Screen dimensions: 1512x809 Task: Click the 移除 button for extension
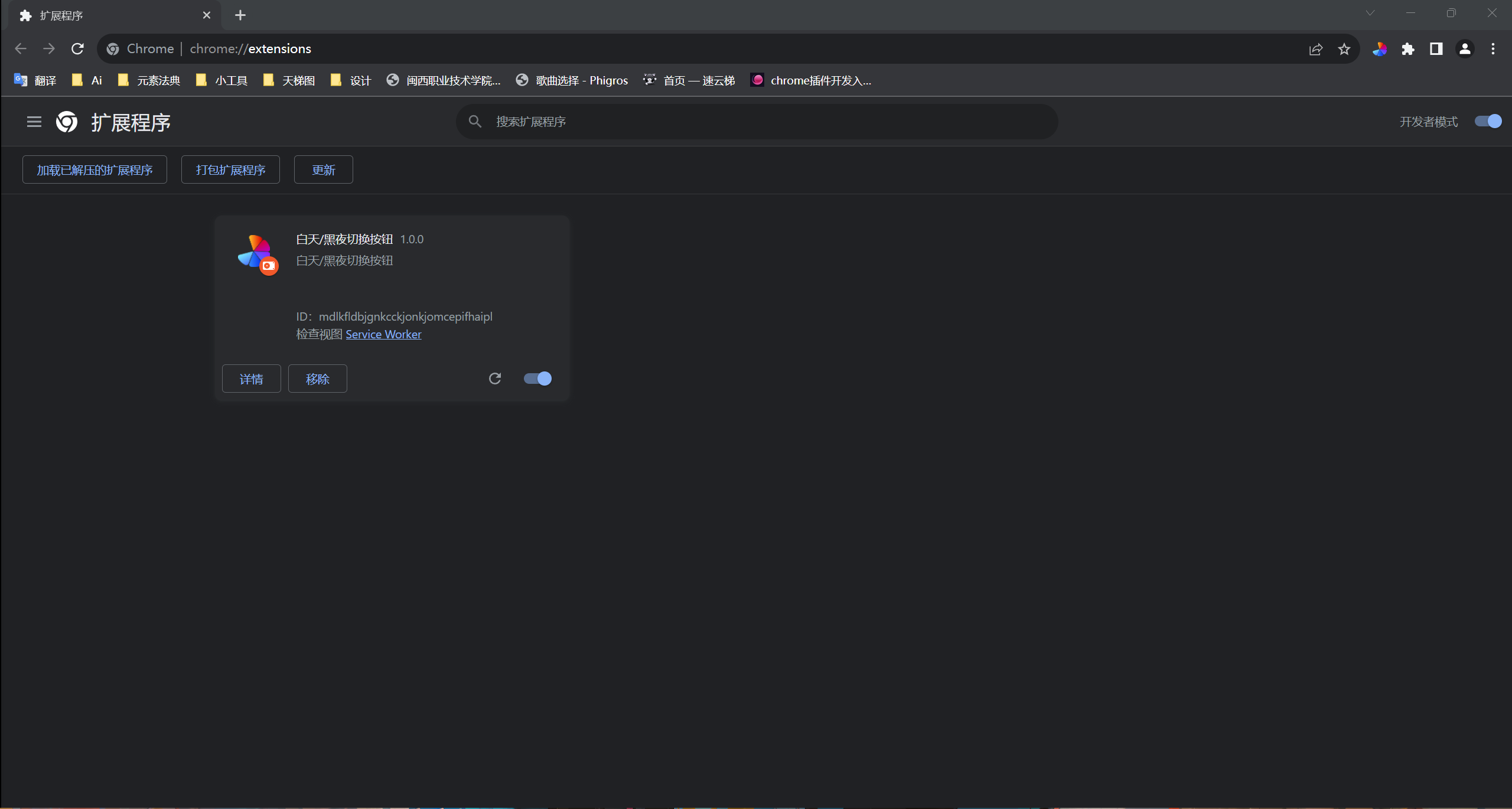pos(317,378)
